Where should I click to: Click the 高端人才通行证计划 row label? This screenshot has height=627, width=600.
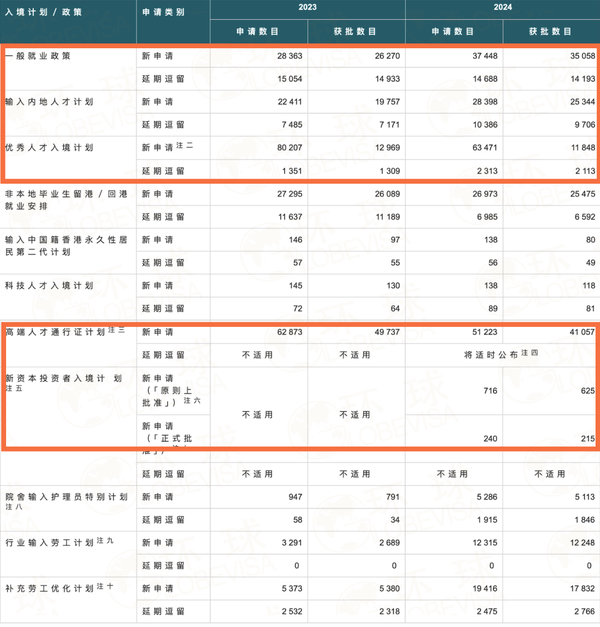(x=55, y=332)
